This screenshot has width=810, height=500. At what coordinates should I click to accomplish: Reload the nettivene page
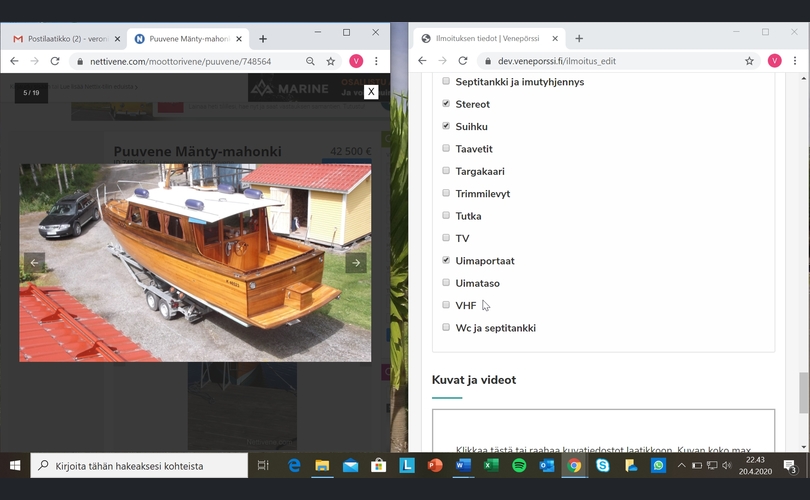(x=55, y=61)
